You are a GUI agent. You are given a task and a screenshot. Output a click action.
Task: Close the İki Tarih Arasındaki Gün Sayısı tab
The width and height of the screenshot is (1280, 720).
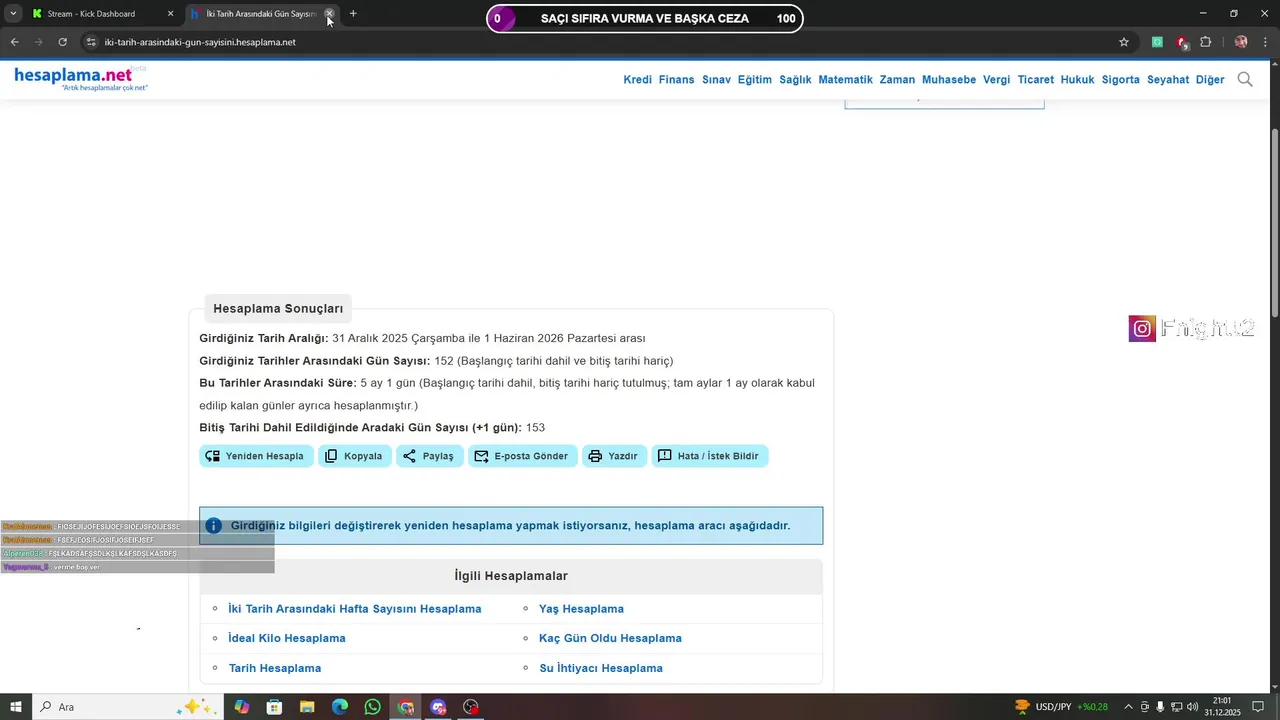click(x=329, y=14)
